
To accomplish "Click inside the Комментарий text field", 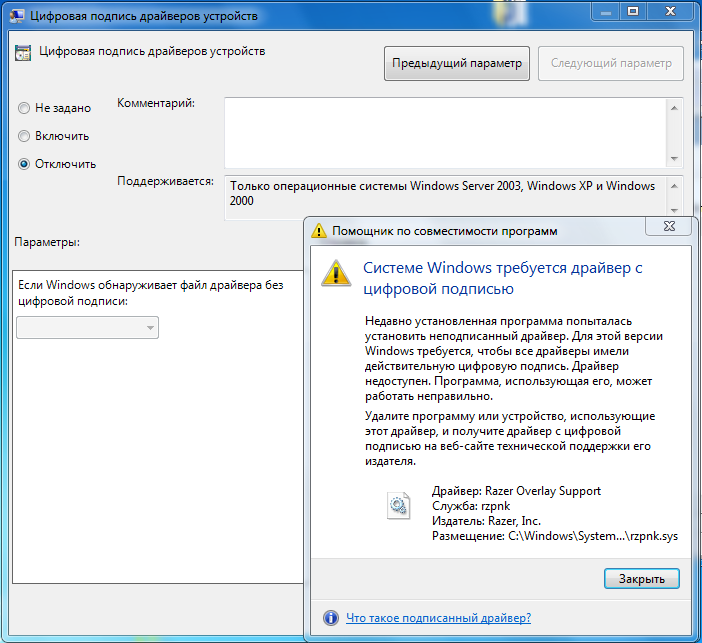I will 445,133.
